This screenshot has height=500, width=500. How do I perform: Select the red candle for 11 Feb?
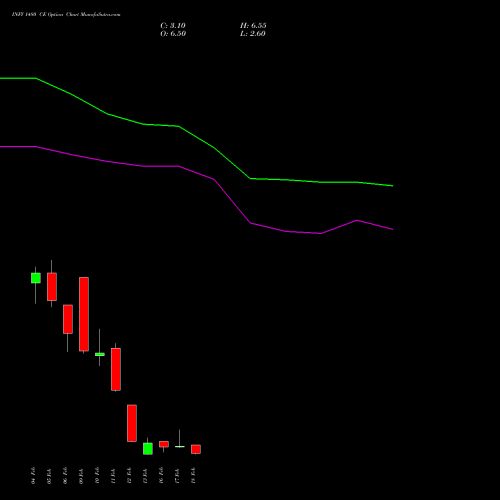coord(116,369)
